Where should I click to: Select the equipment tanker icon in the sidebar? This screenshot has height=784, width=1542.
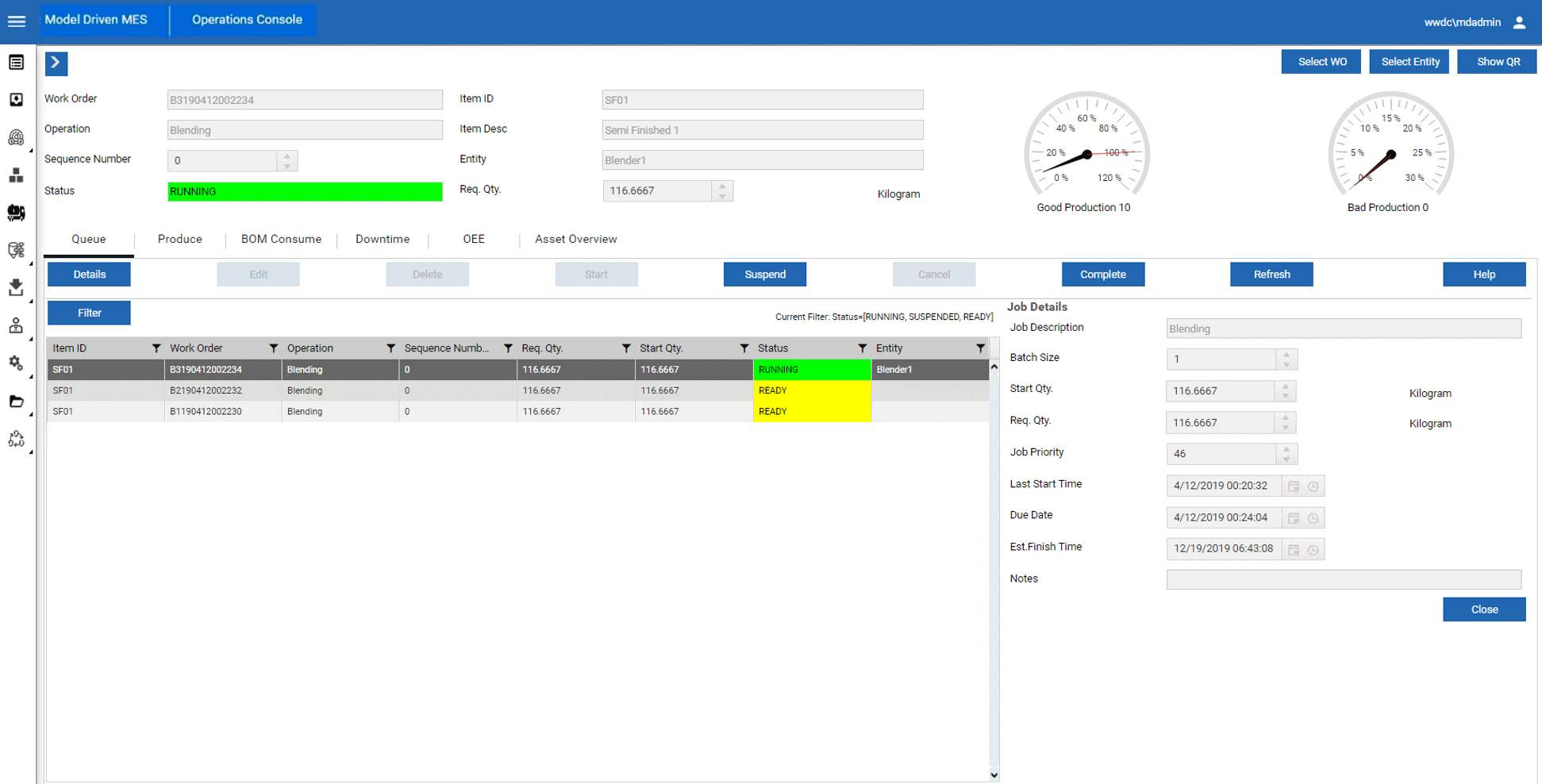[x=17, y=213]
